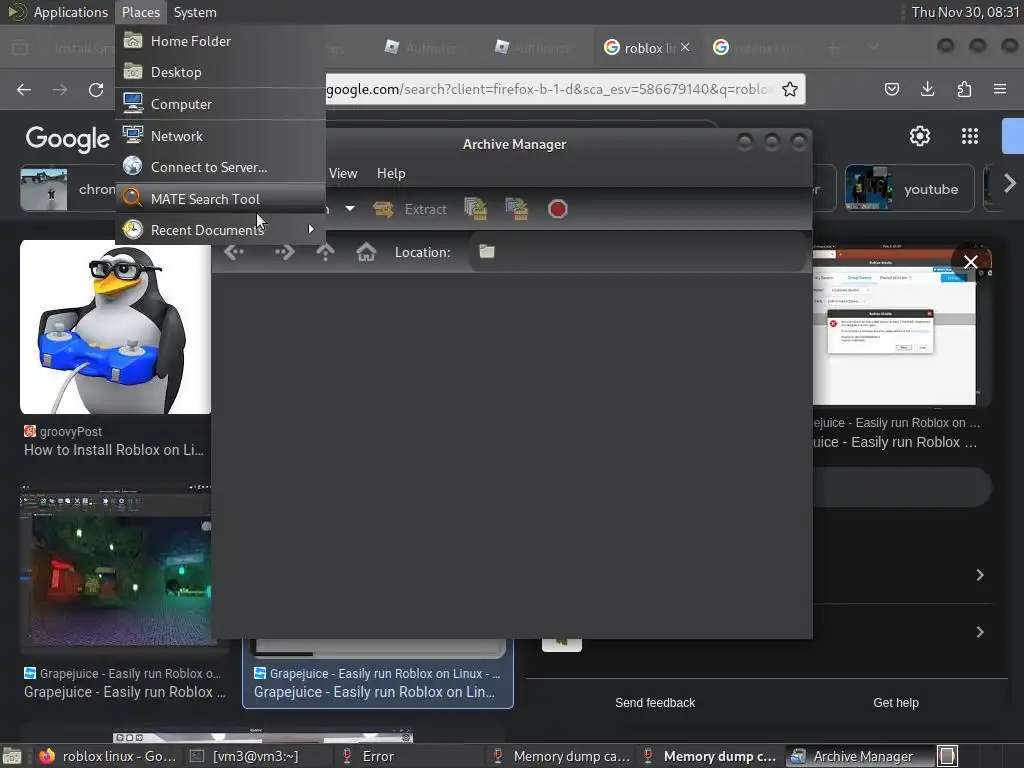Click the Firefox URL address bar
1024x768 pixels.
(549, 89)
